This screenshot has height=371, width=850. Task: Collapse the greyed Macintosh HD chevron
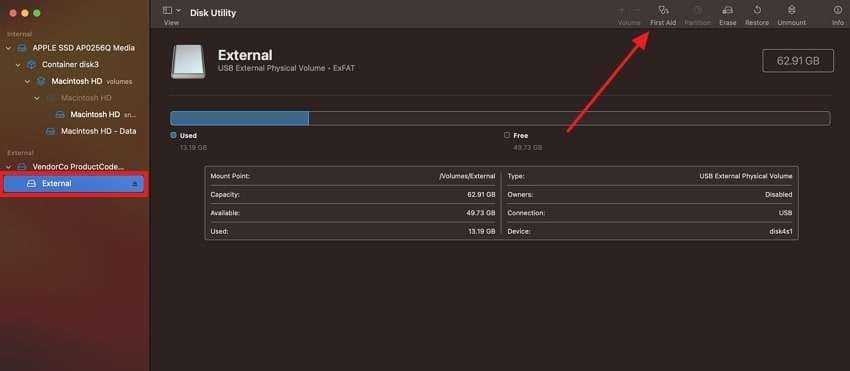[37, 98]
